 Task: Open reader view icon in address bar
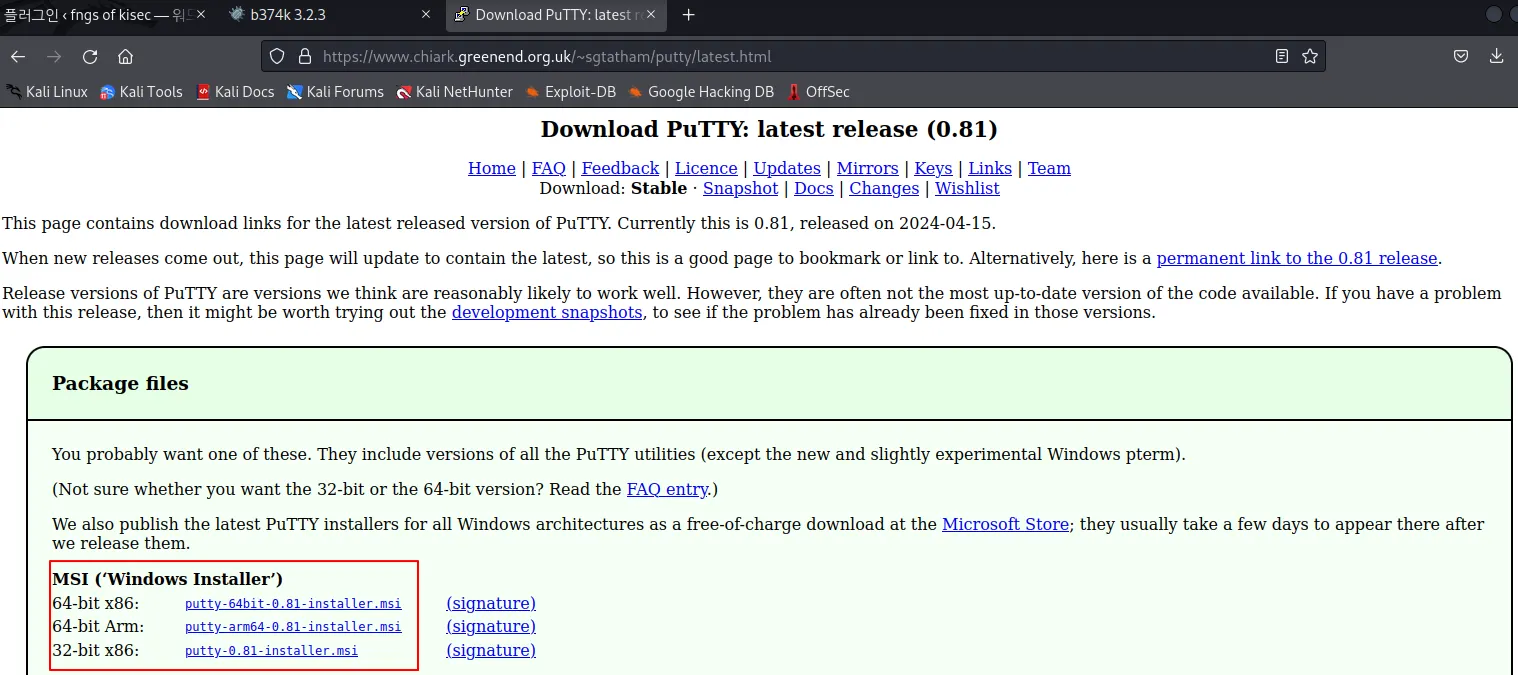click(1282, 56)
